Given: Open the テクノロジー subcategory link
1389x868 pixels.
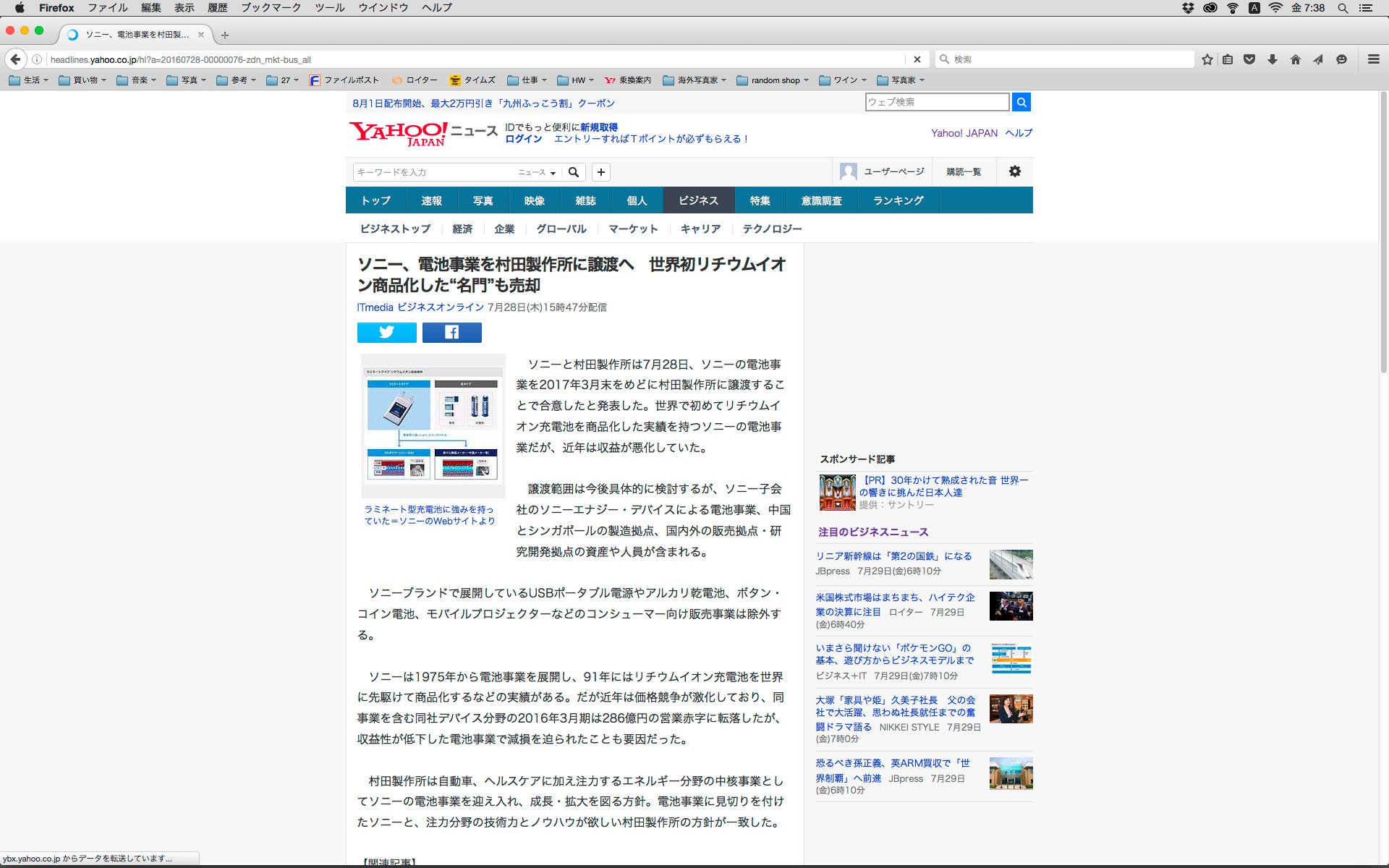Looking at the screenshot, I should tap(772, 229).
